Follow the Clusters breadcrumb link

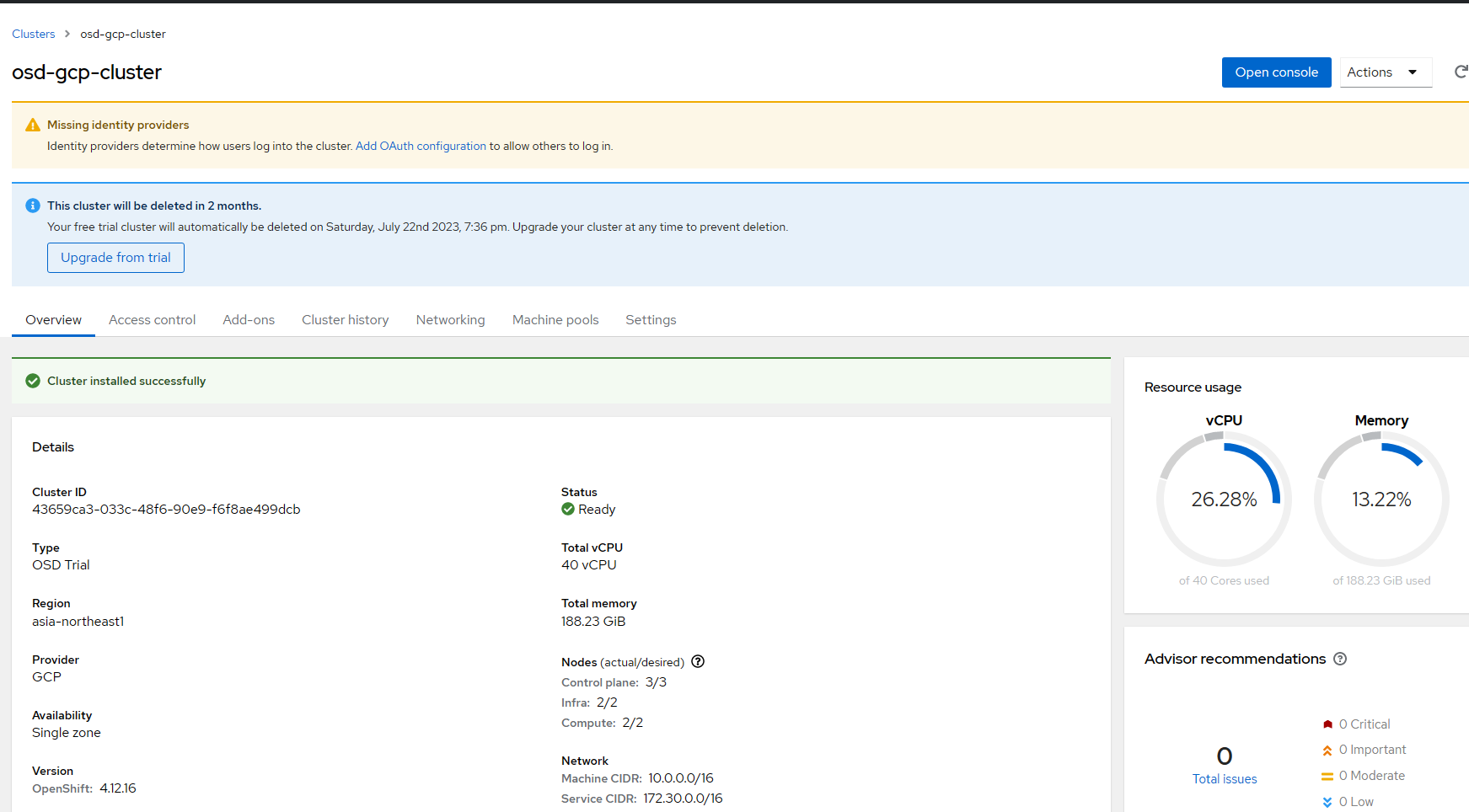34,34
